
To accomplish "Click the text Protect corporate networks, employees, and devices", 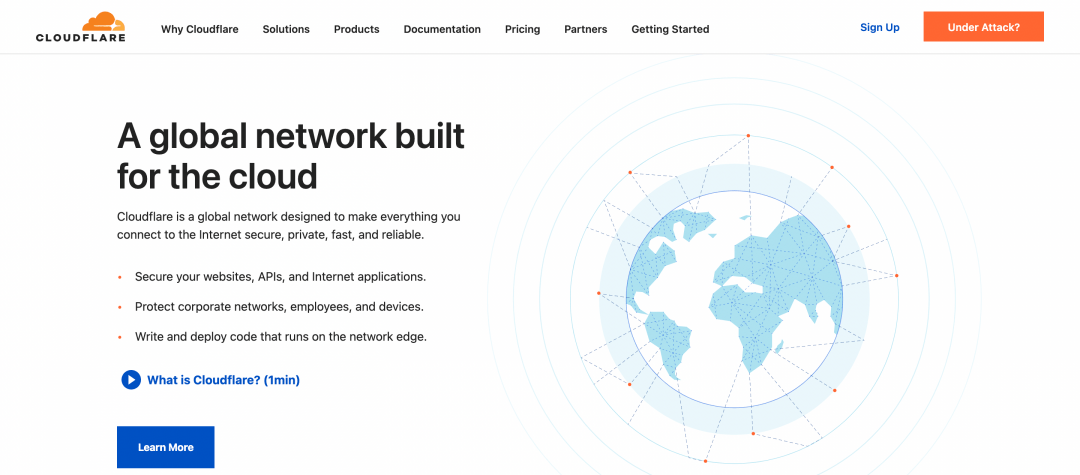I will click(x=279, y=307).
